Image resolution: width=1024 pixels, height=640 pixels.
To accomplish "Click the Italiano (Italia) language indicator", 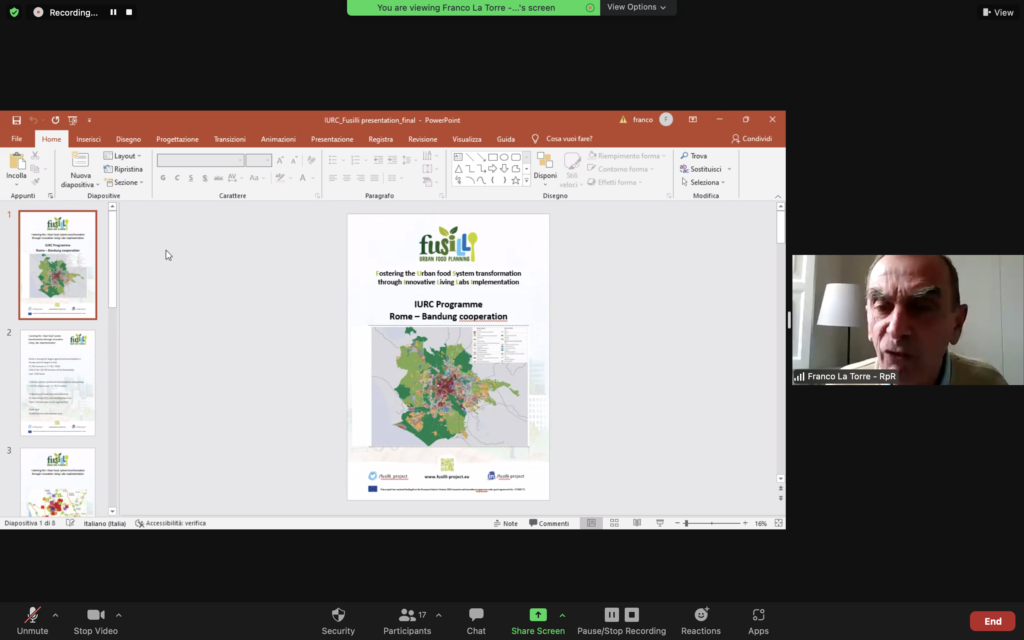I will [104, 523].
